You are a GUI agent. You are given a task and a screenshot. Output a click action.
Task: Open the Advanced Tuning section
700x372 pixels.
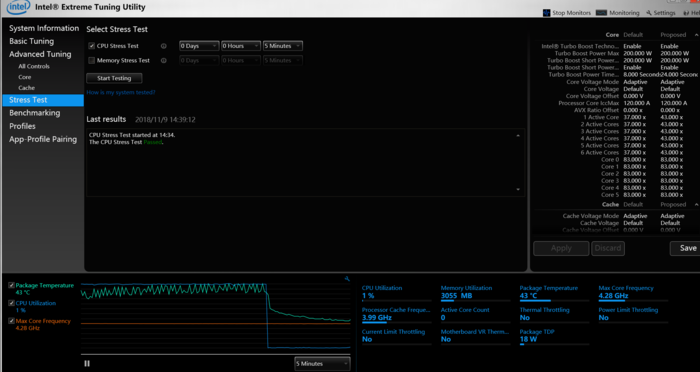40,54
